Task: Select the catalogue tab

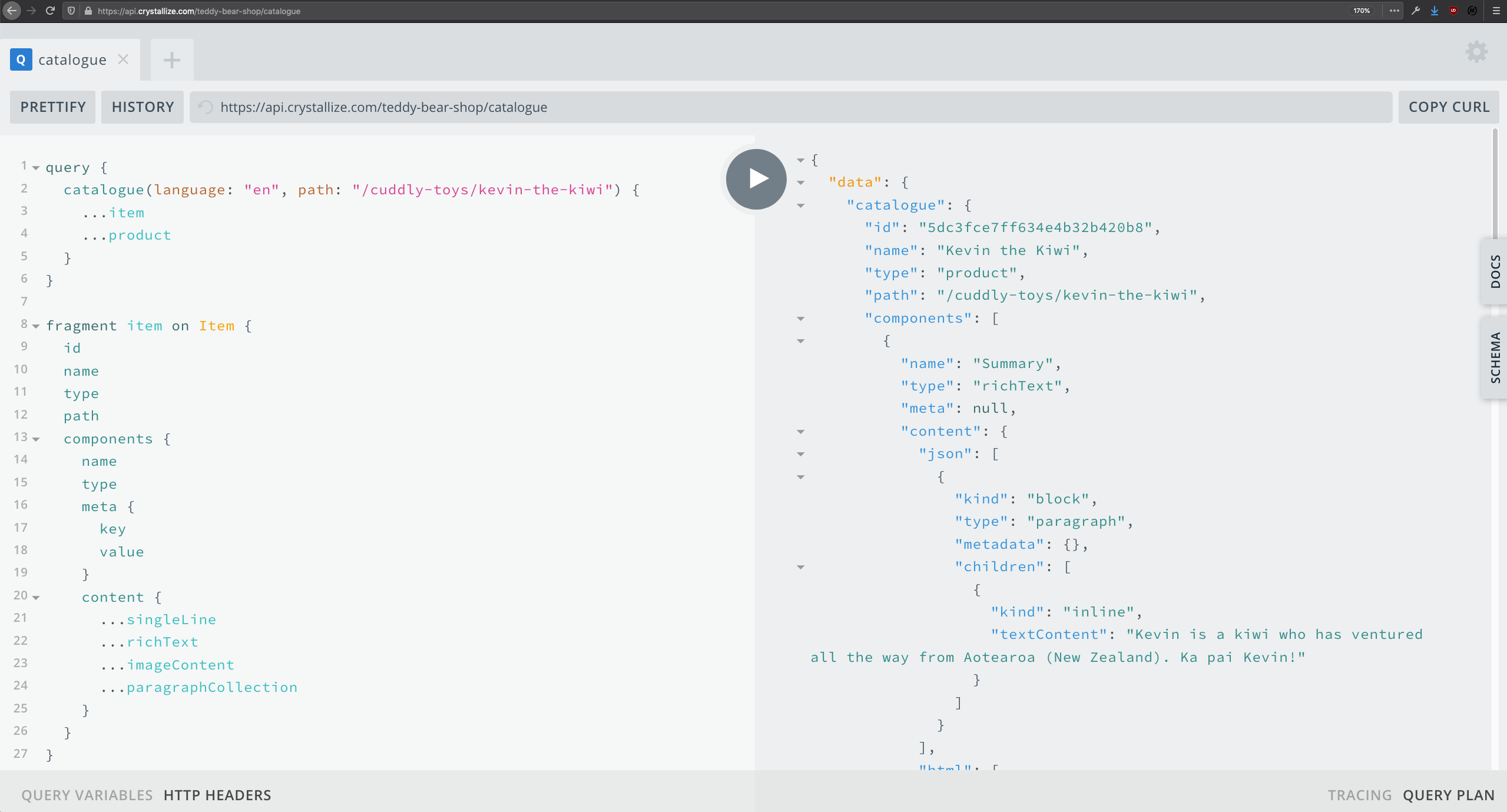Action: tap(72, 59)
